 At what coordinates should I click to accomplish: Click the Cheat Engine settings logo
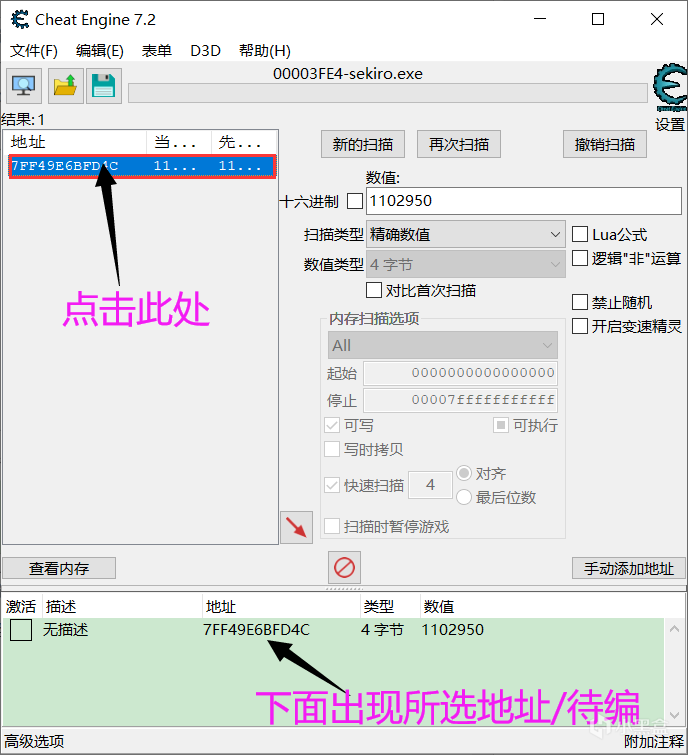click(x=669, y=90)
